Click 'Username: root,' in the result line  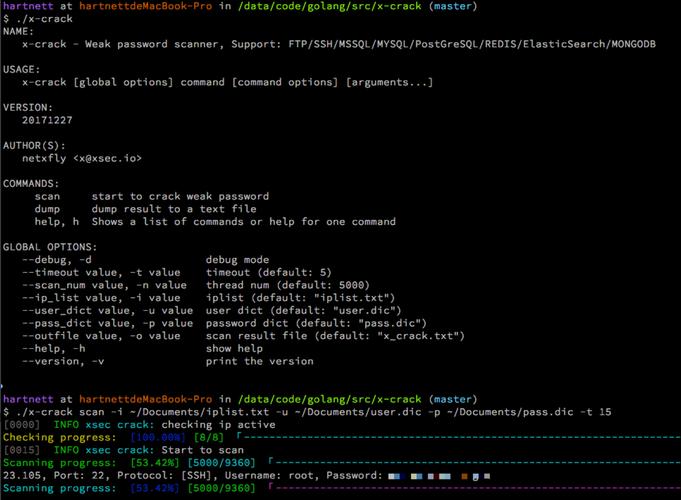tap(272, 476)
